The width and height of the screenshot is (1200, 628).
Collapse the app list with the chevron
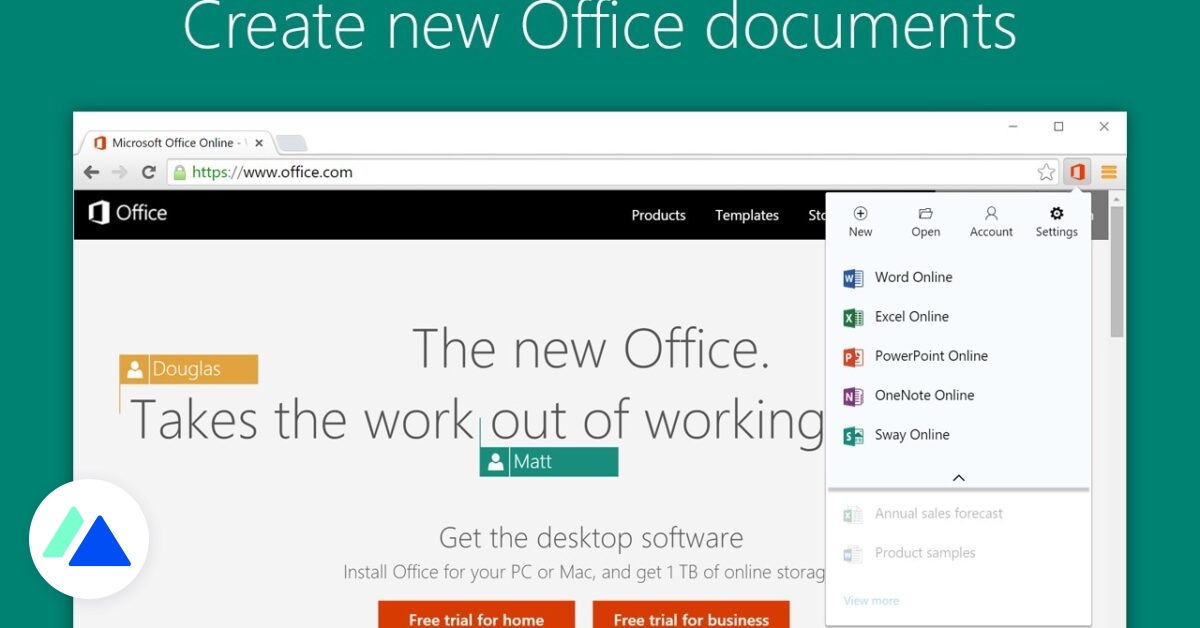coord(958,477)
